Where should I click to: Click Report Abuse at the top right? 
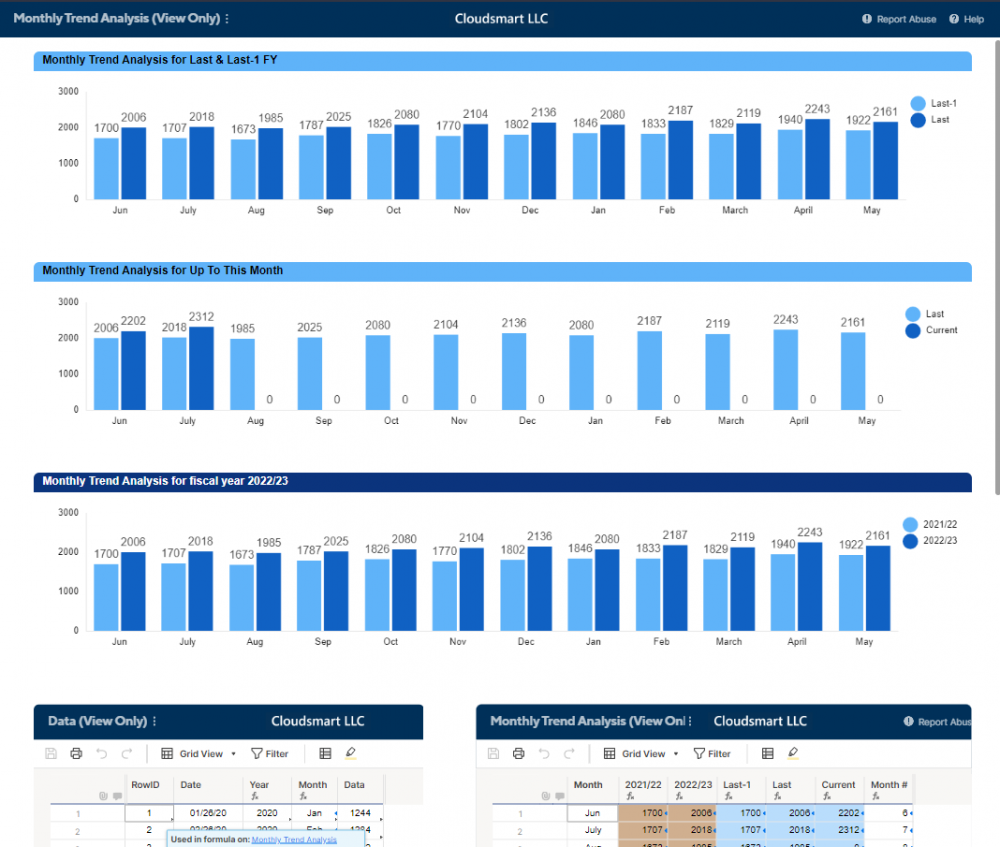(898, 18)
